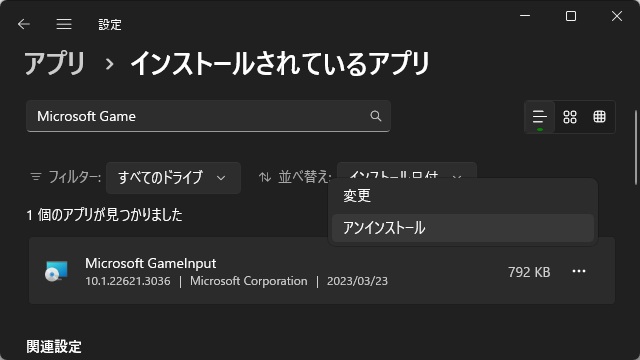
Task: Click the vertical scrollbar thumb
Action: [636, 147]
